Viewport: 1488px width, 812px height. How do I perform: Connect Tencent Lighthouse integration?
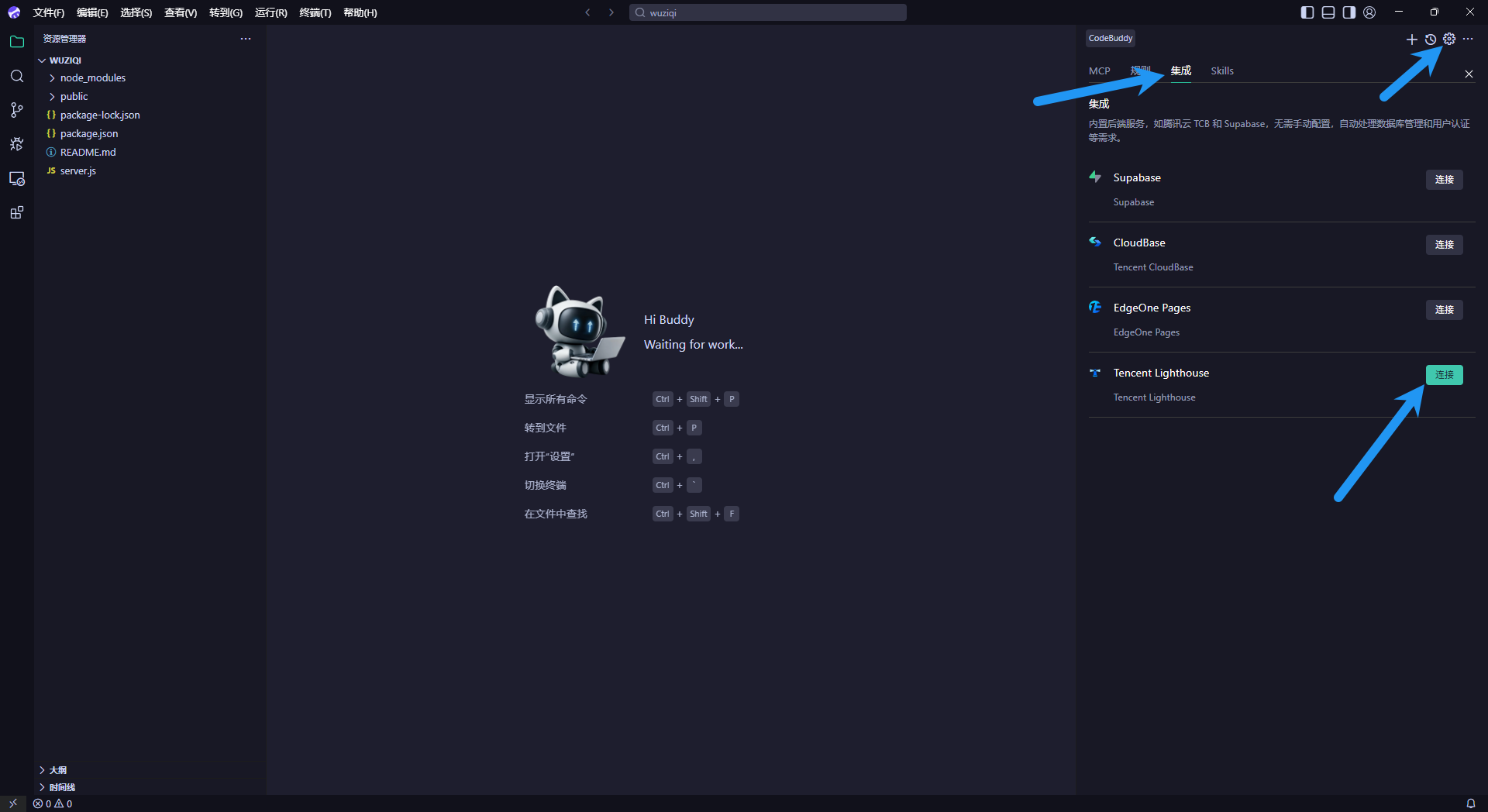(1444, 374)
